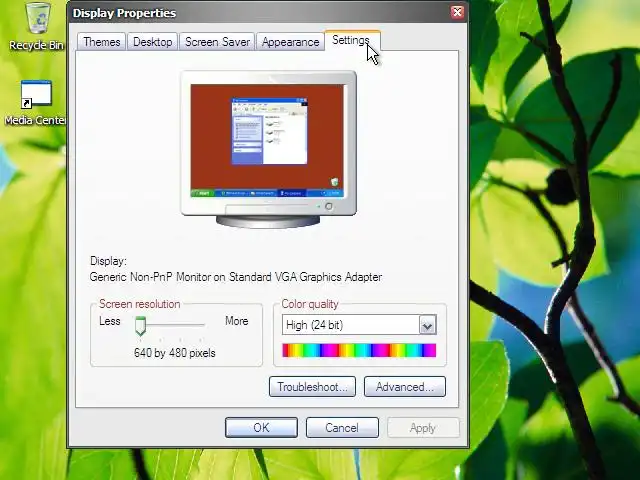640x480 pixels.
Task: Click the High (24 bit) combo box
Action: click(359, 325)
